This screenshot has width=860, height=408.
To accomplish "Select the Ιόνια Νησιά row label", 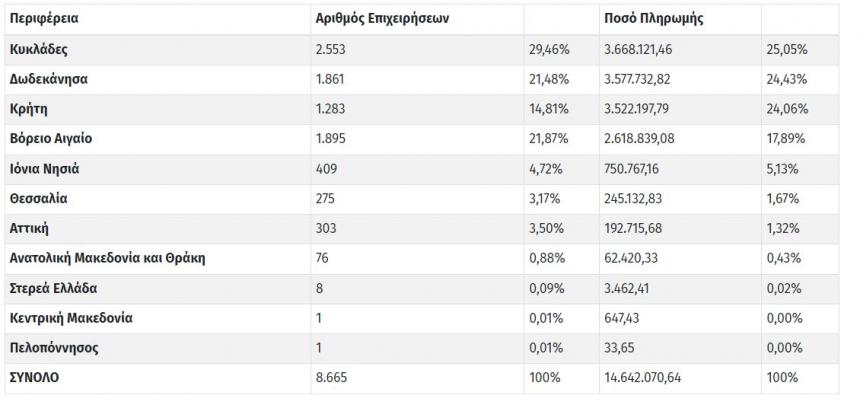I will [44, 169].
